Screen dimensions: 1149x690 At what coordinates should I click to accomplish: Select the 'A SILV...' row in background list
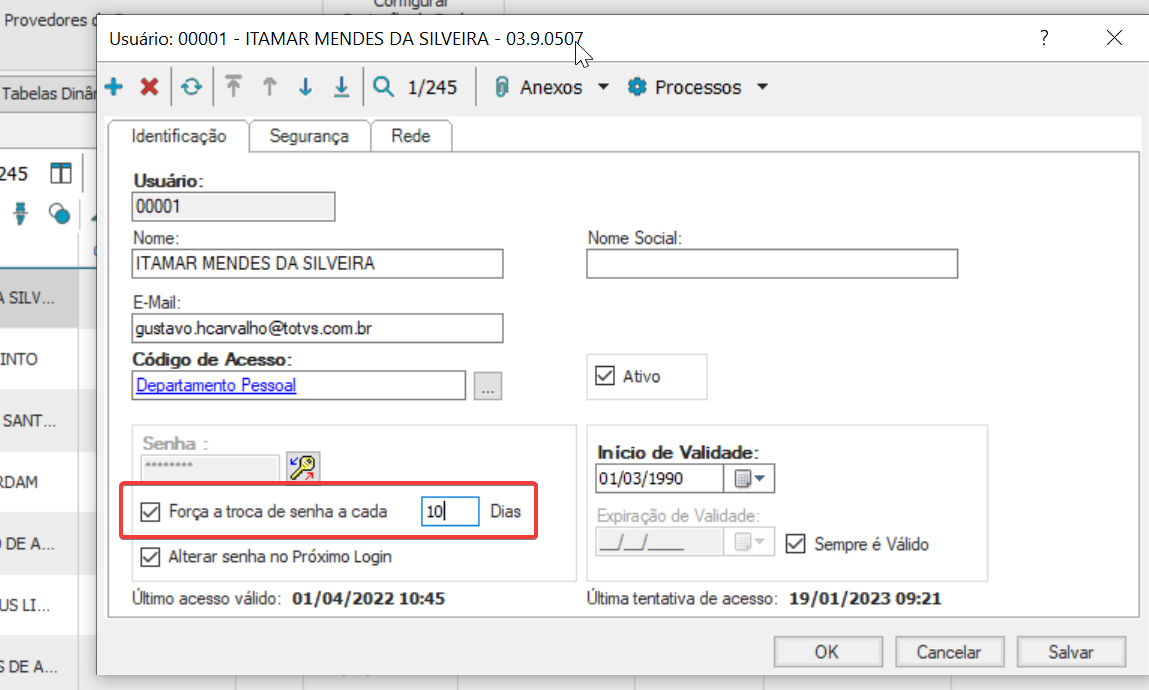[x=39, y=298]
